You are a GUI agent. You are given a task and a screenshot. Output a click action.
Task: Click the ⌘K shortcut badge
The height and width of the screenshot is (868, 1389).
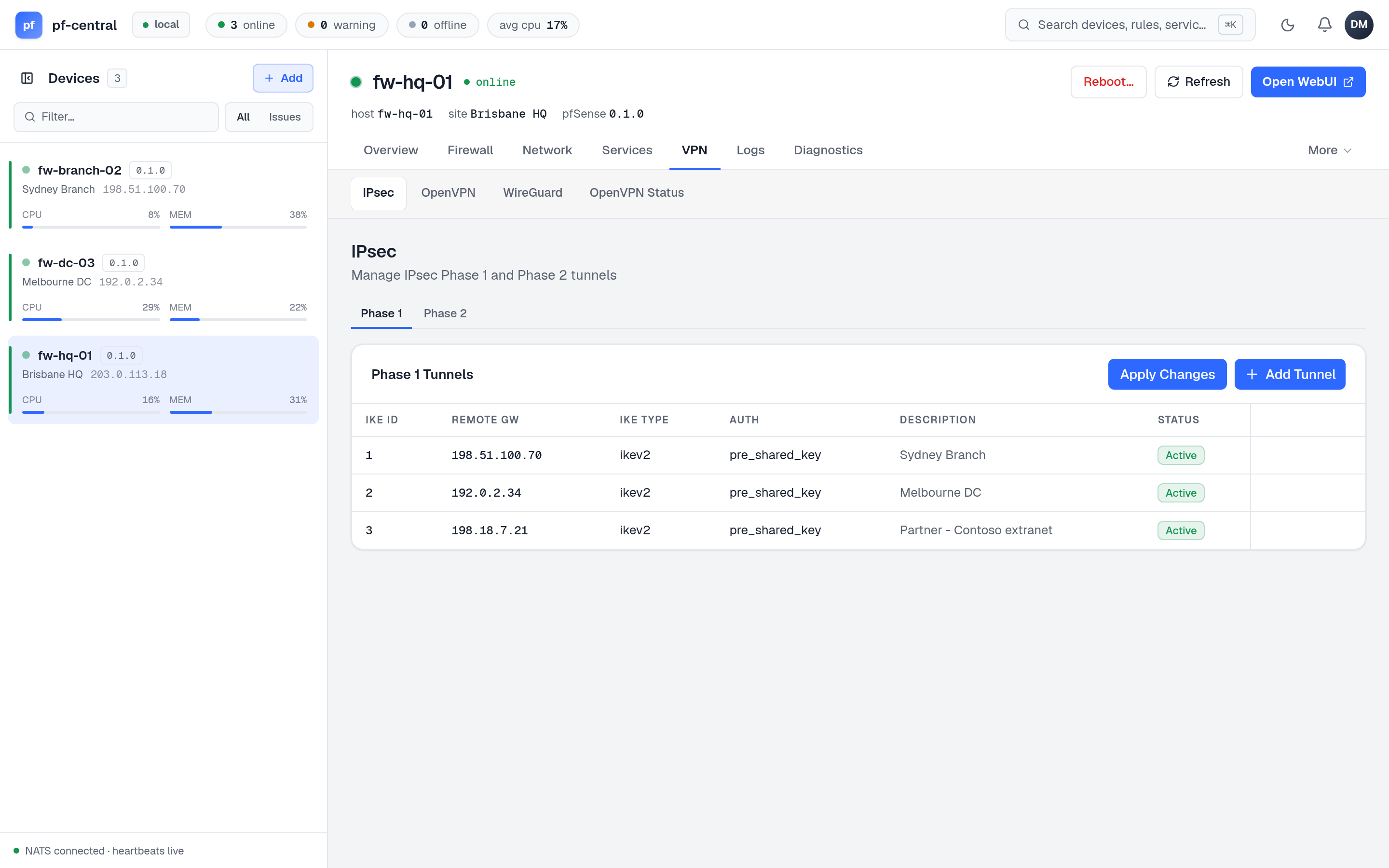click(1230, 25)
